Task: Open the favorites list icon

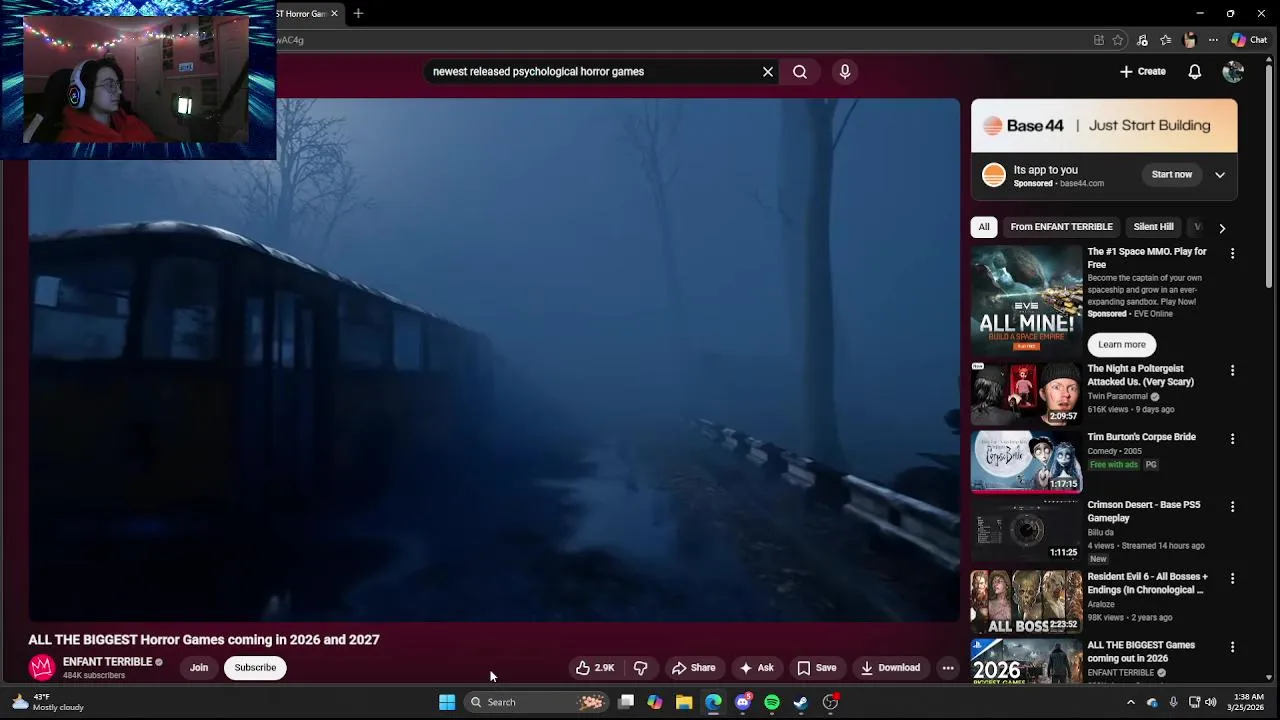Action: (1166, 40)
